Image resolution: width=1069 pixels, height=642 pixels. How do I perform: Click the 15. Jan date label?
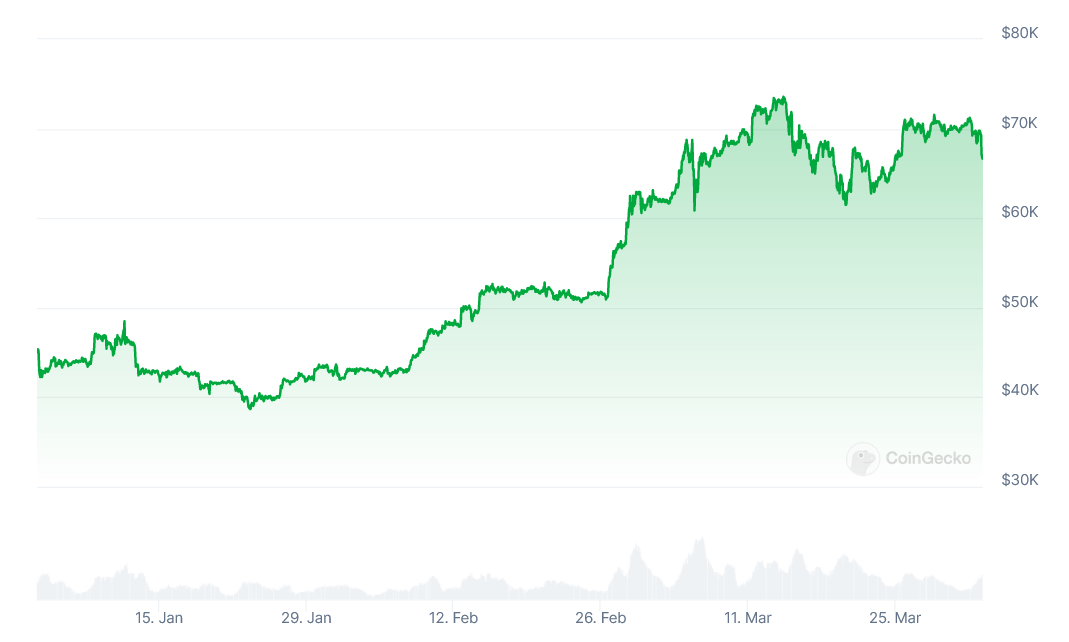click(159, 618)
